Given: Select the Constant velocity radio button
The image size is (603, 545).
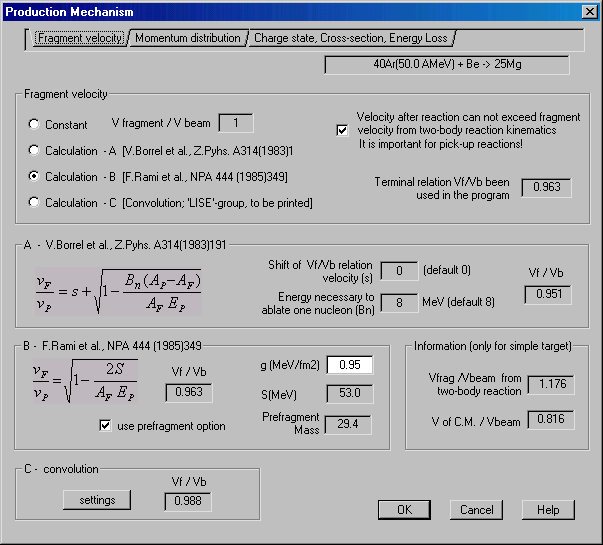Looking at the screenshot, I should [x=35, y=125].
